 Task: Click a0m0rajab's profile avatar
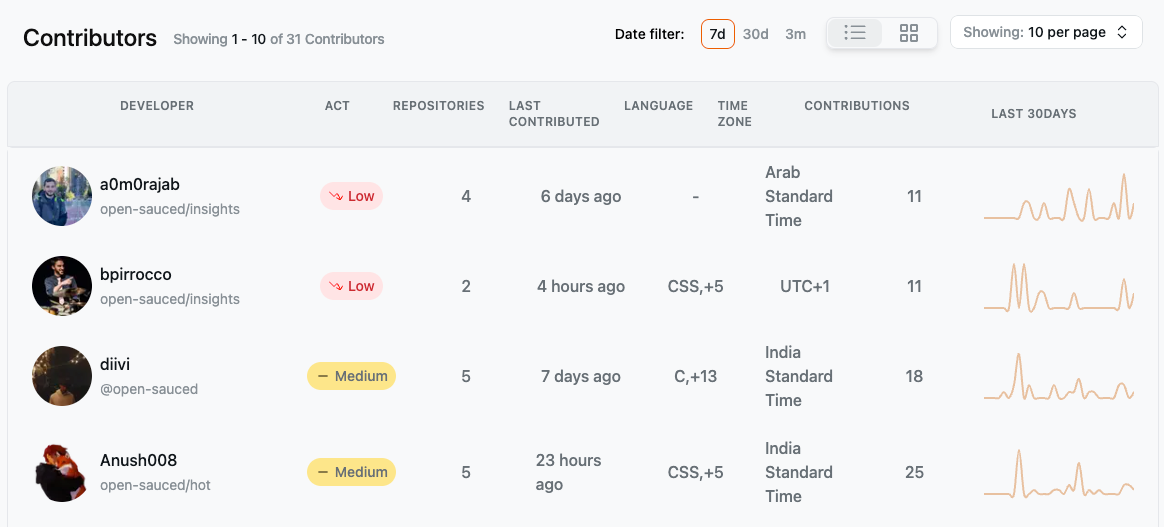(x=62, y=196)
